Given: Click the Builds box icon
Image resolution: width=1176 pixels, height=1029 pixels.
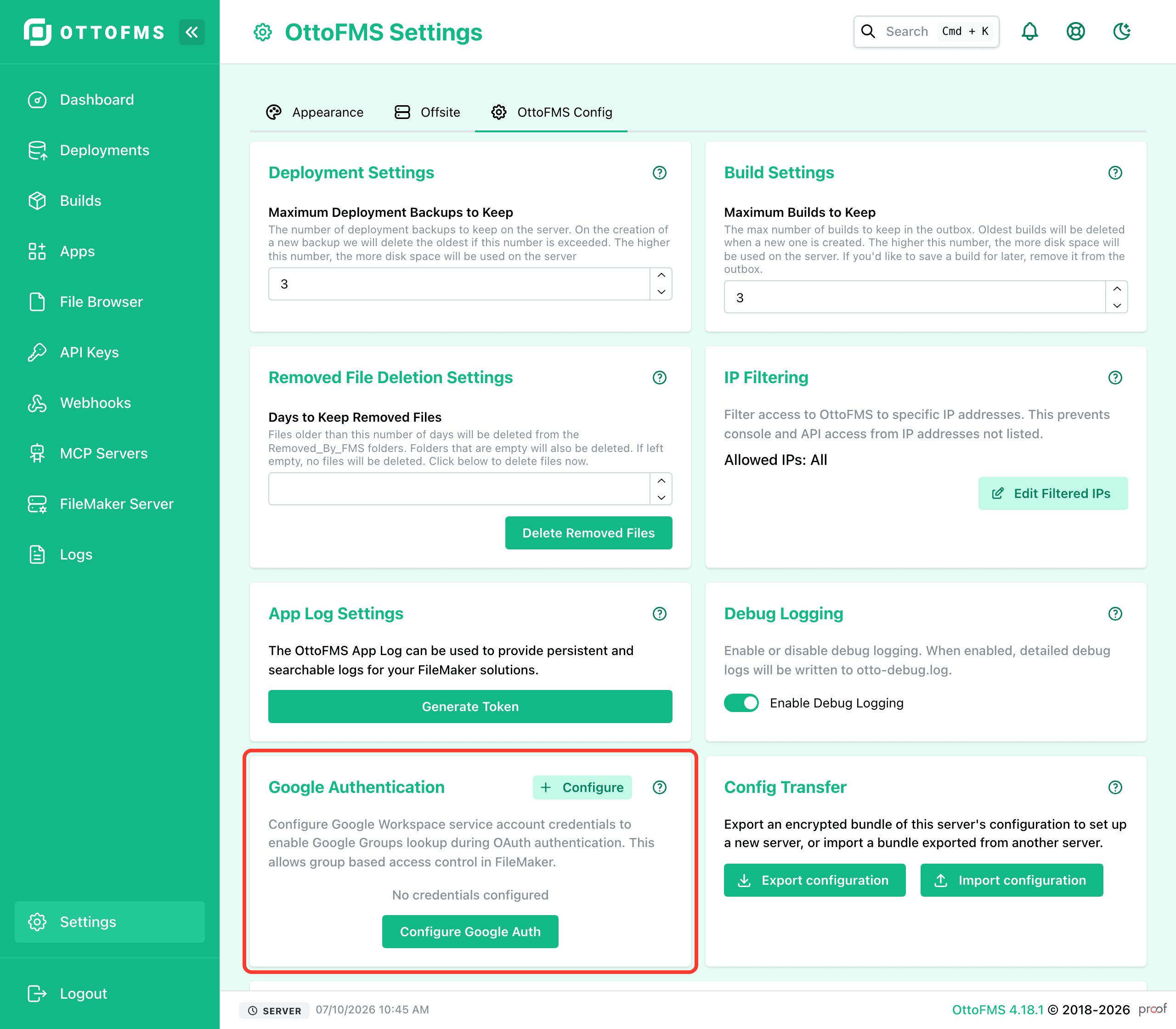Looking at the screenshot, I should click(37, 201).
